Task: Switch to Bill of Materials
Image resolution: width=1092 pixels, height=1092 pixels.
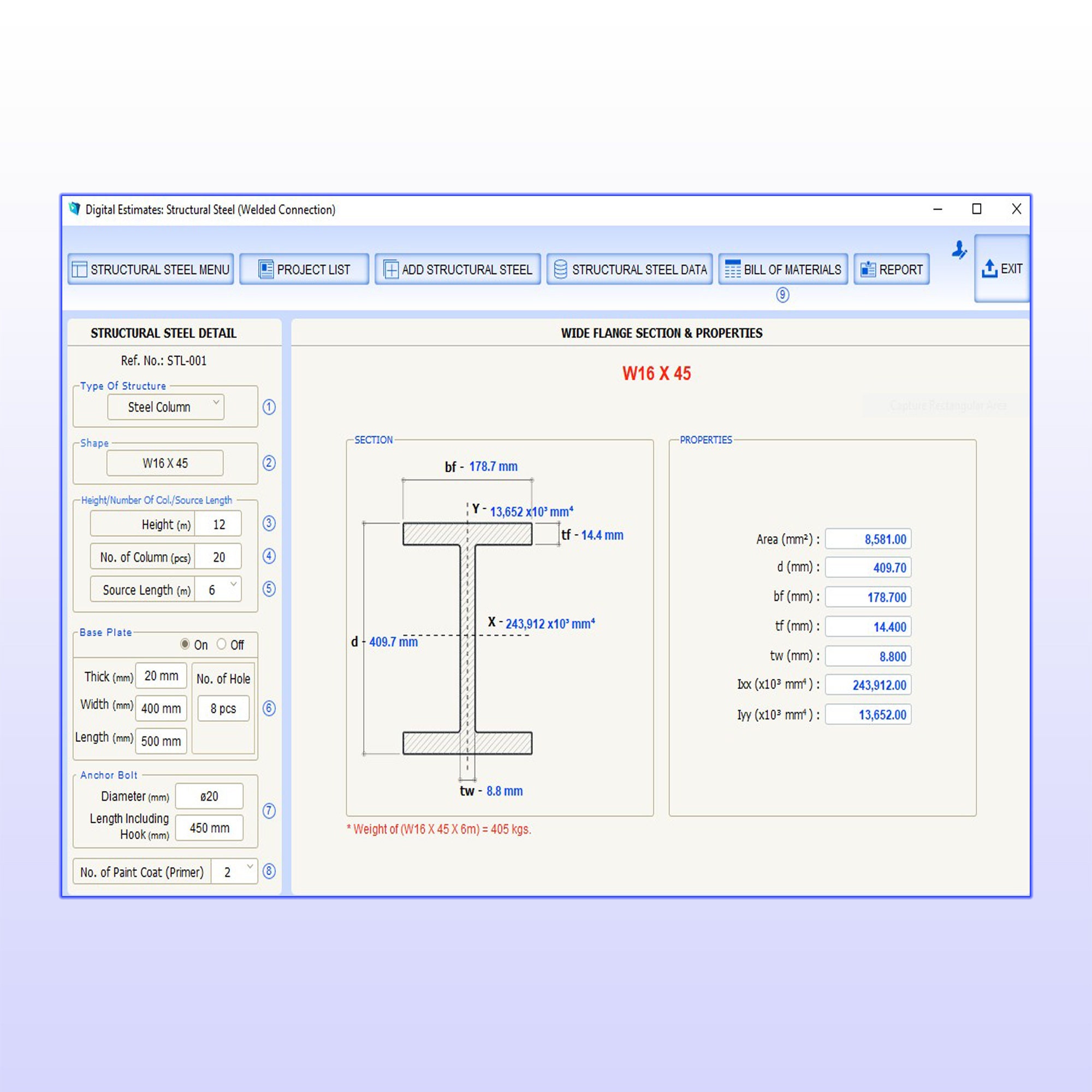Action: point(782,270)
